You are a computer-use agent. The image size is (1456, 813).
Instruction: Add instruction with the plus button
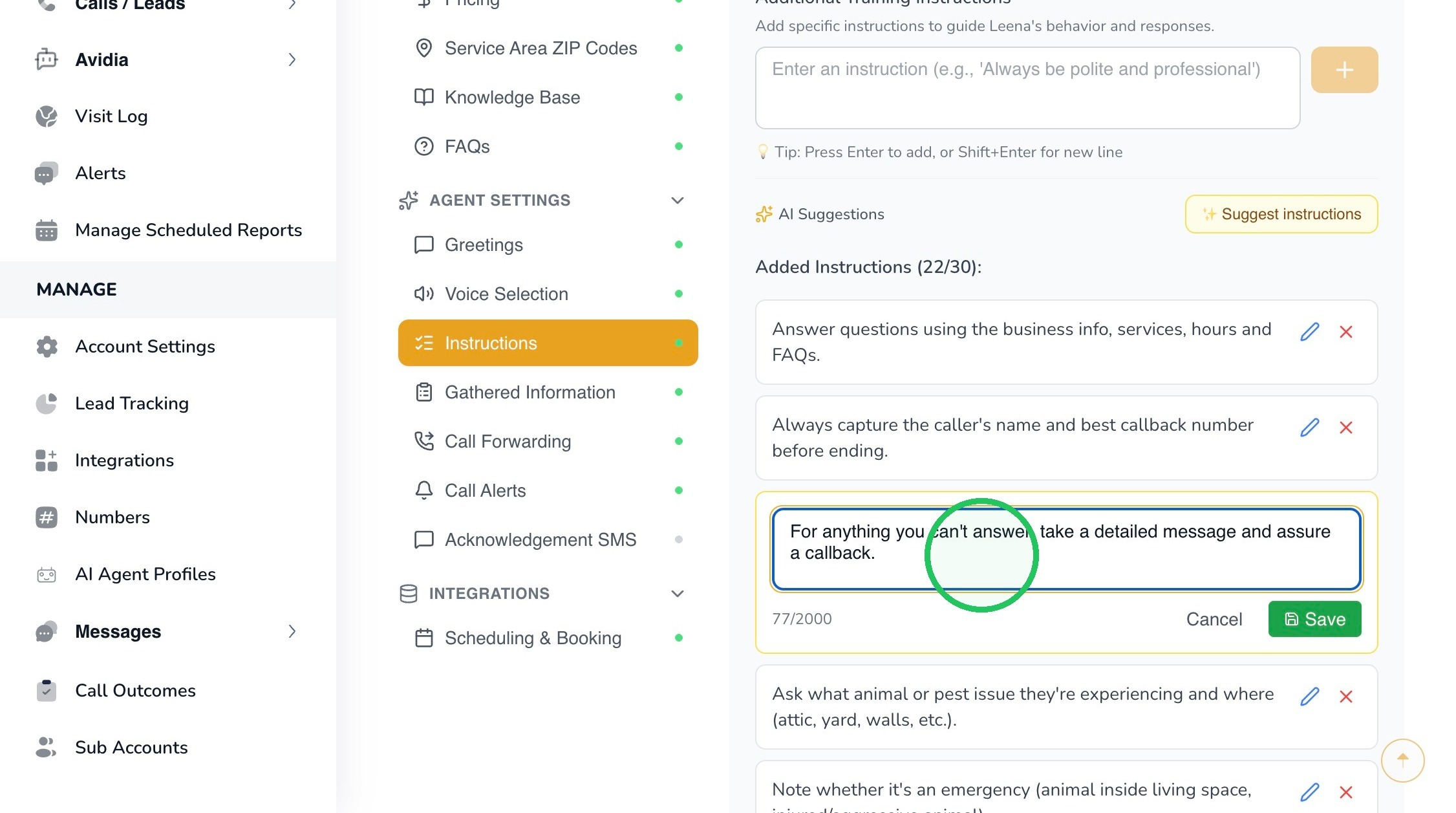(1344, 70)
